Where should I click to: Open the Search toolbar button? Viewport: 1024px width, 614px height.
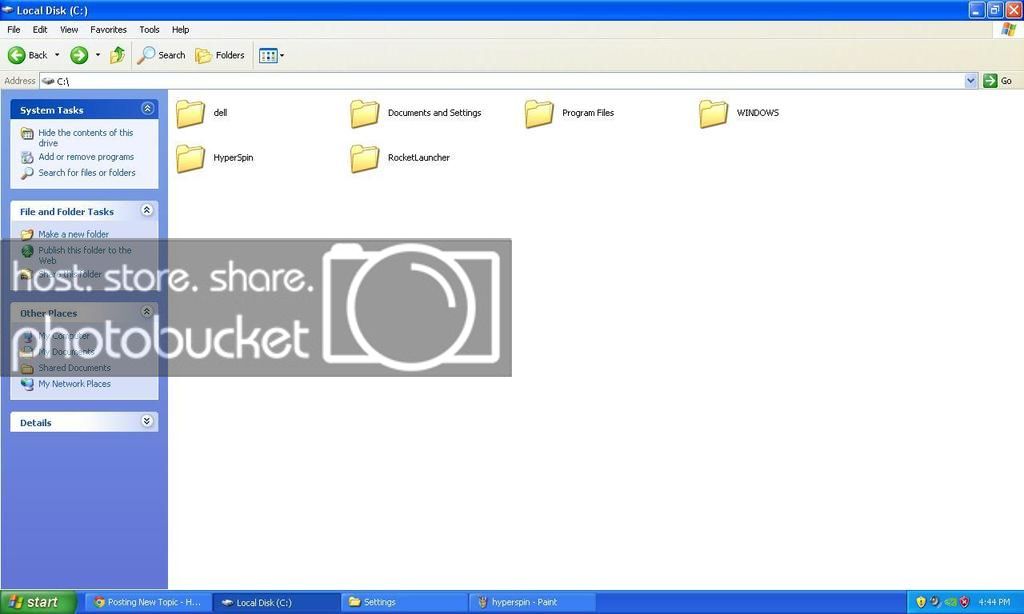tap(162, 56)
